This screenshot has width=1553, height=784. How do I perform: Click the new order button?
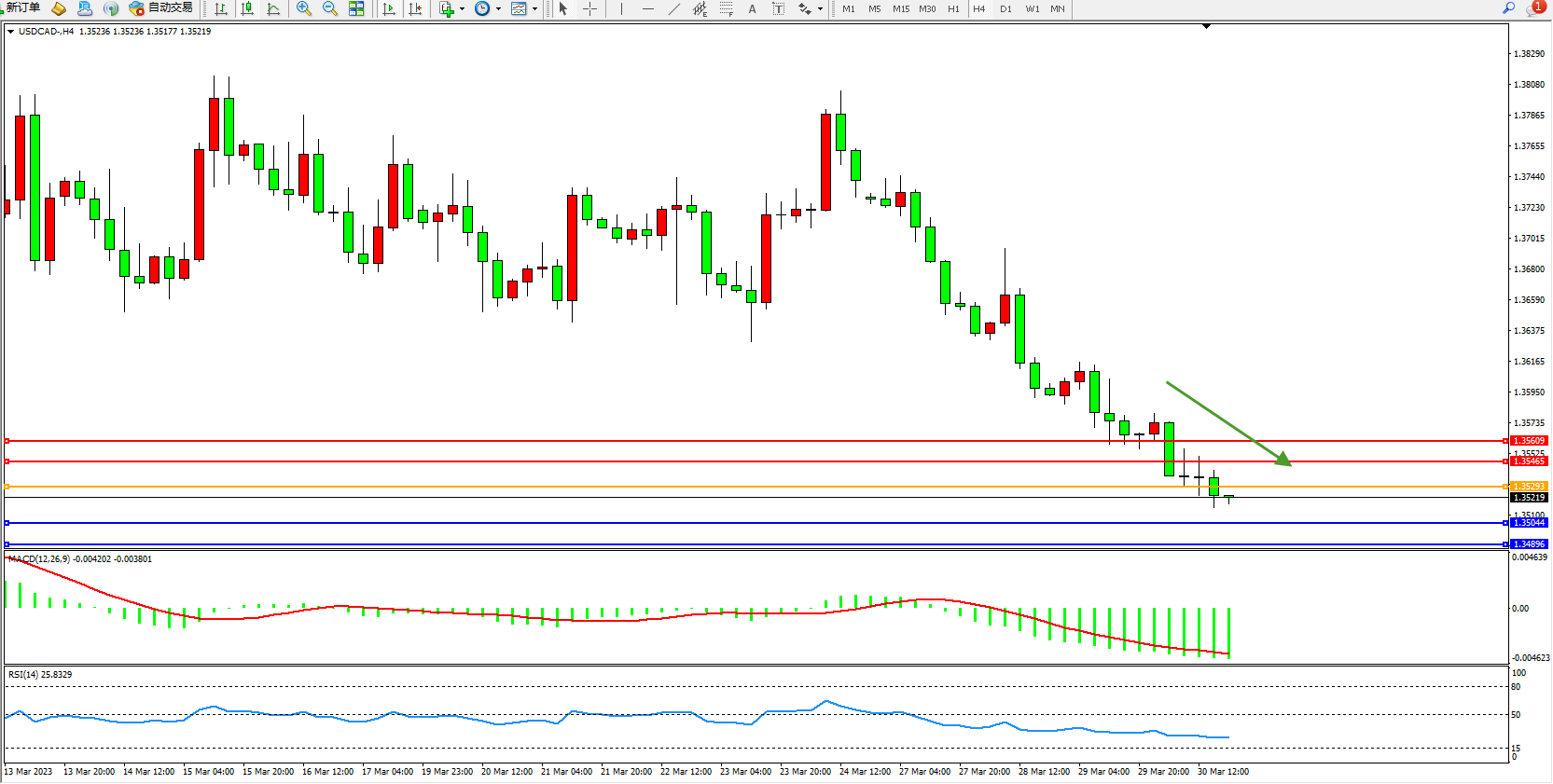(22, 8)
